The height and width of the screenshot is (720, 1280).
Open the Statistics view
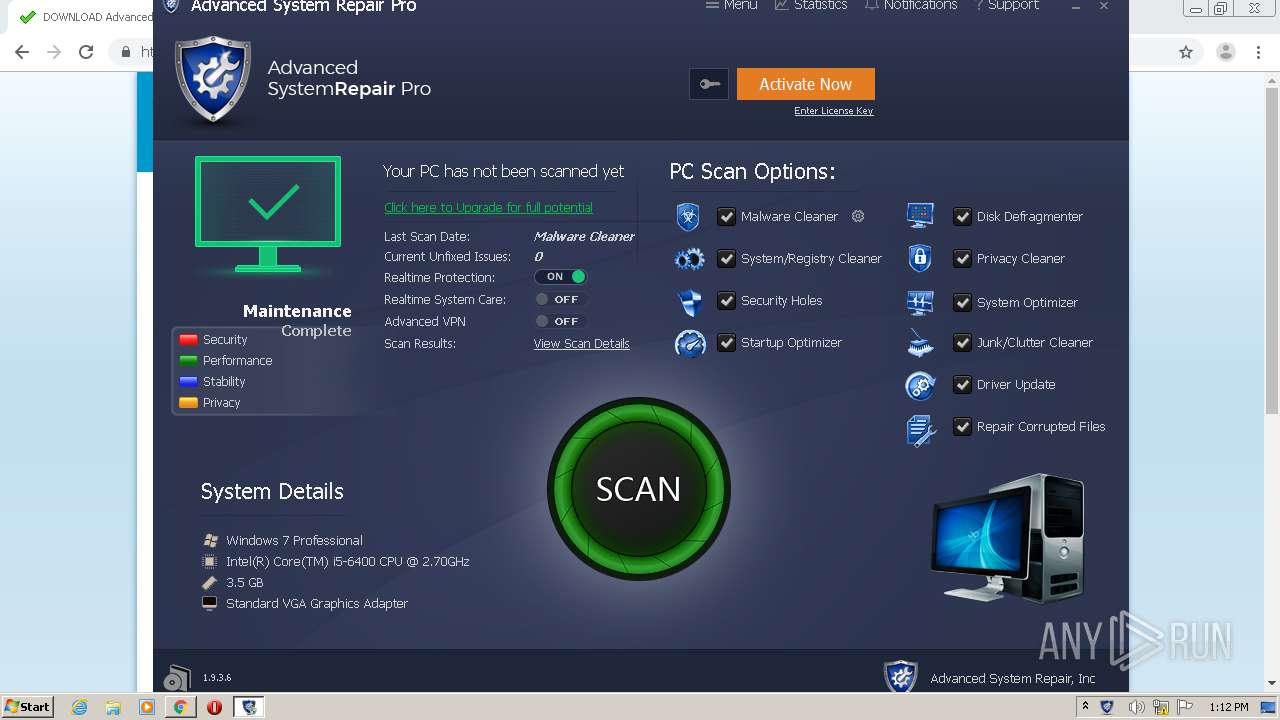(x=811, y=5)
